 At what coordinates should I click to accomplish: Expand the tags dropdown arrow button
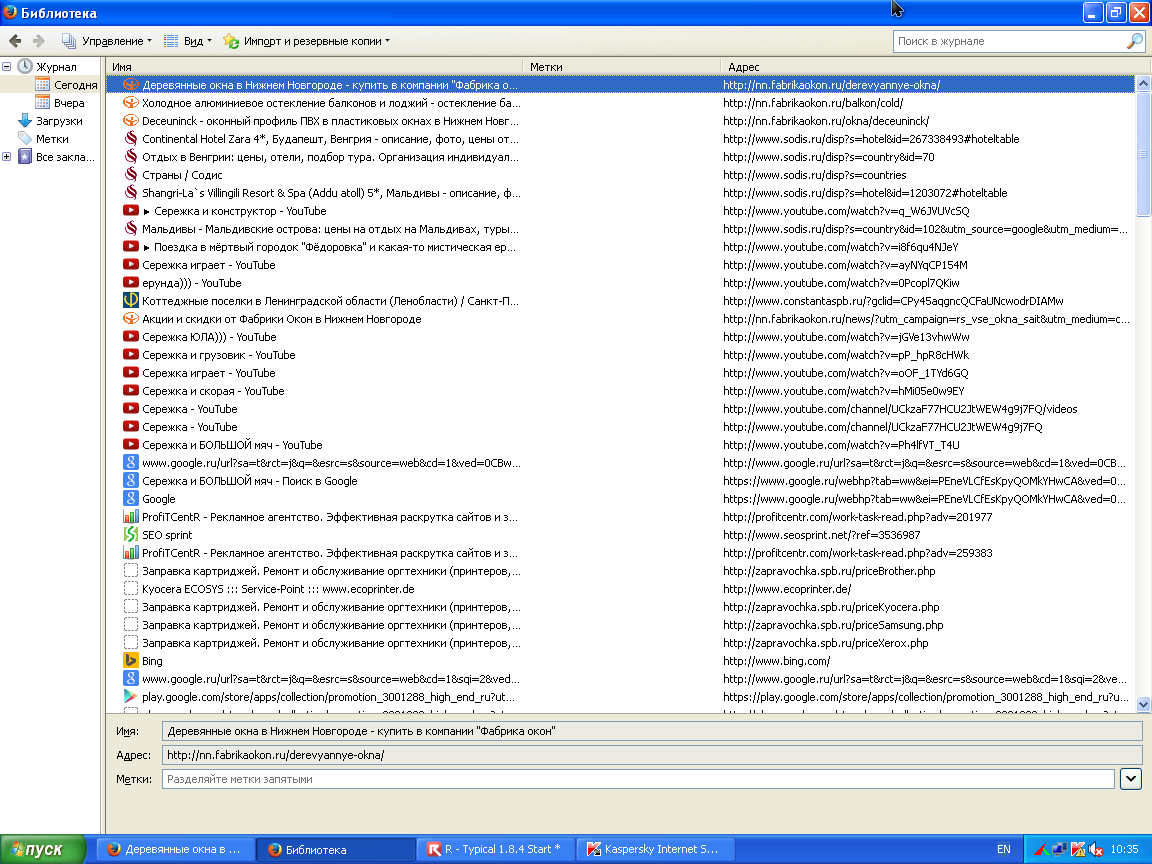(1131, 779)
